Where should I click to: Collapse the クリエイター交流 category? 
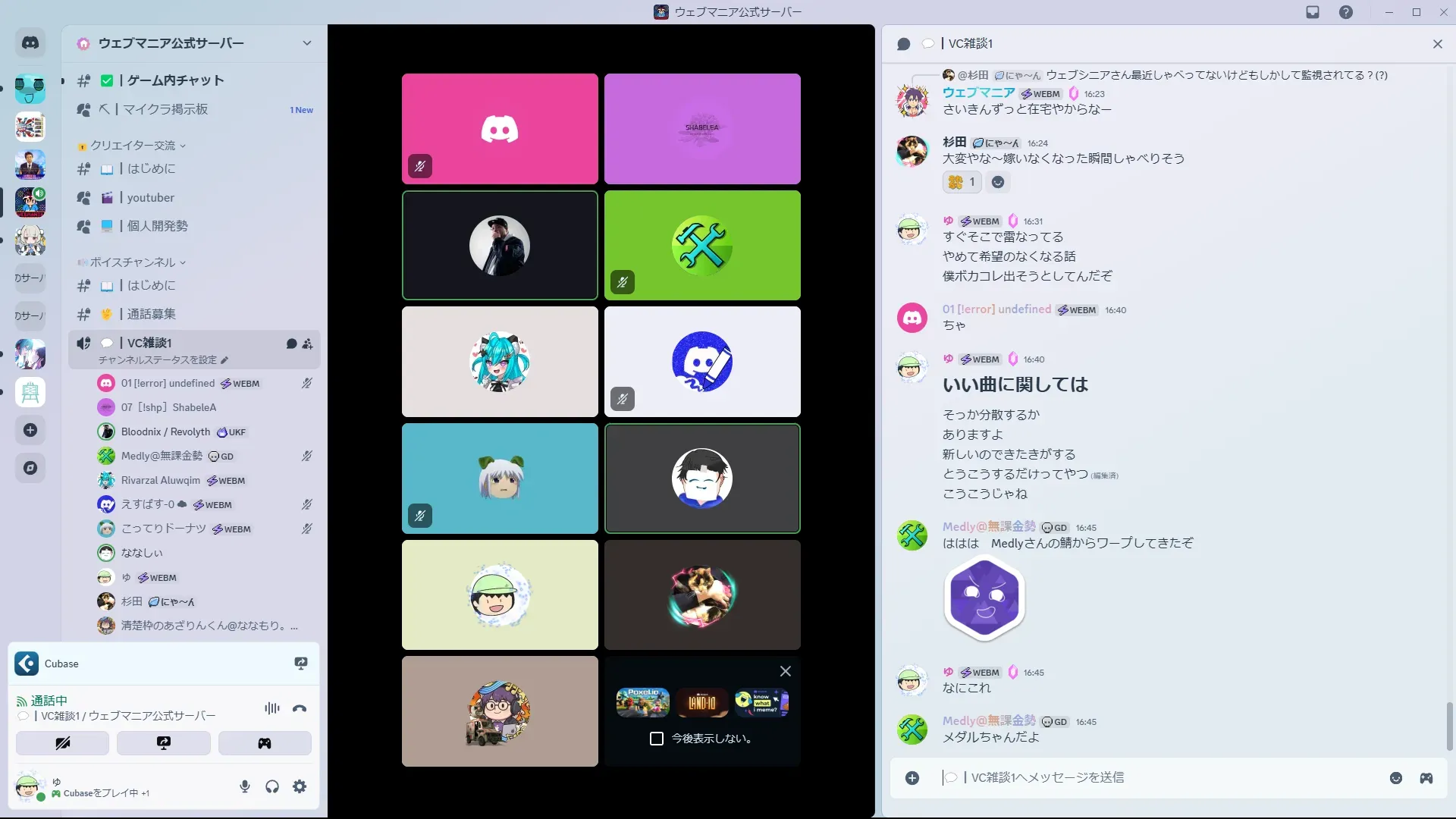click(x=133, y=146)
